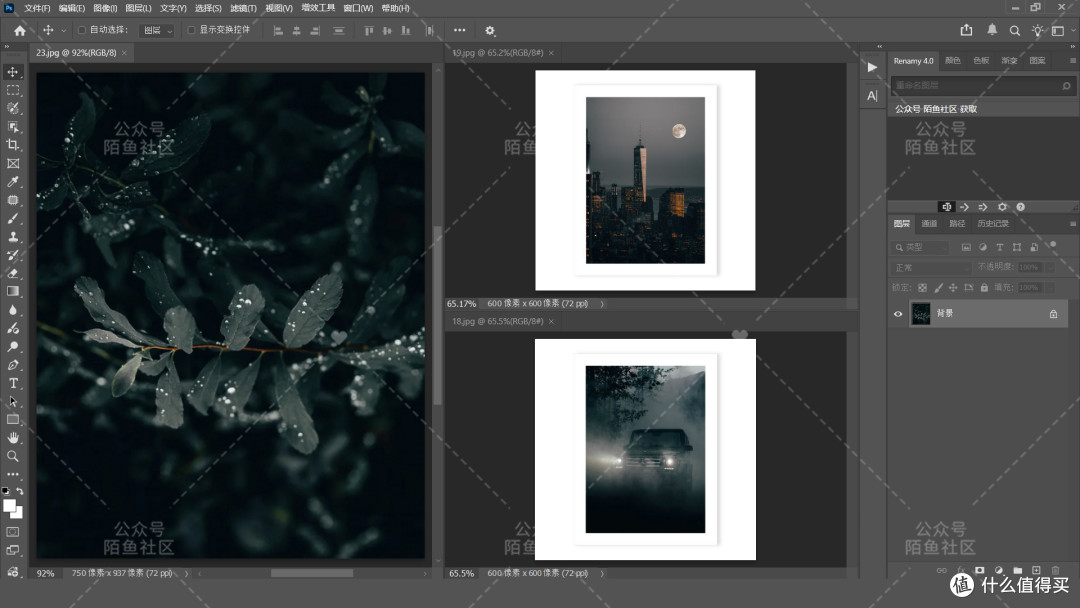The height and width of the screenshot is (608, 1080).
Task: Open the 图层 auto-select dropdown
Action: click(x=157, y=30)
